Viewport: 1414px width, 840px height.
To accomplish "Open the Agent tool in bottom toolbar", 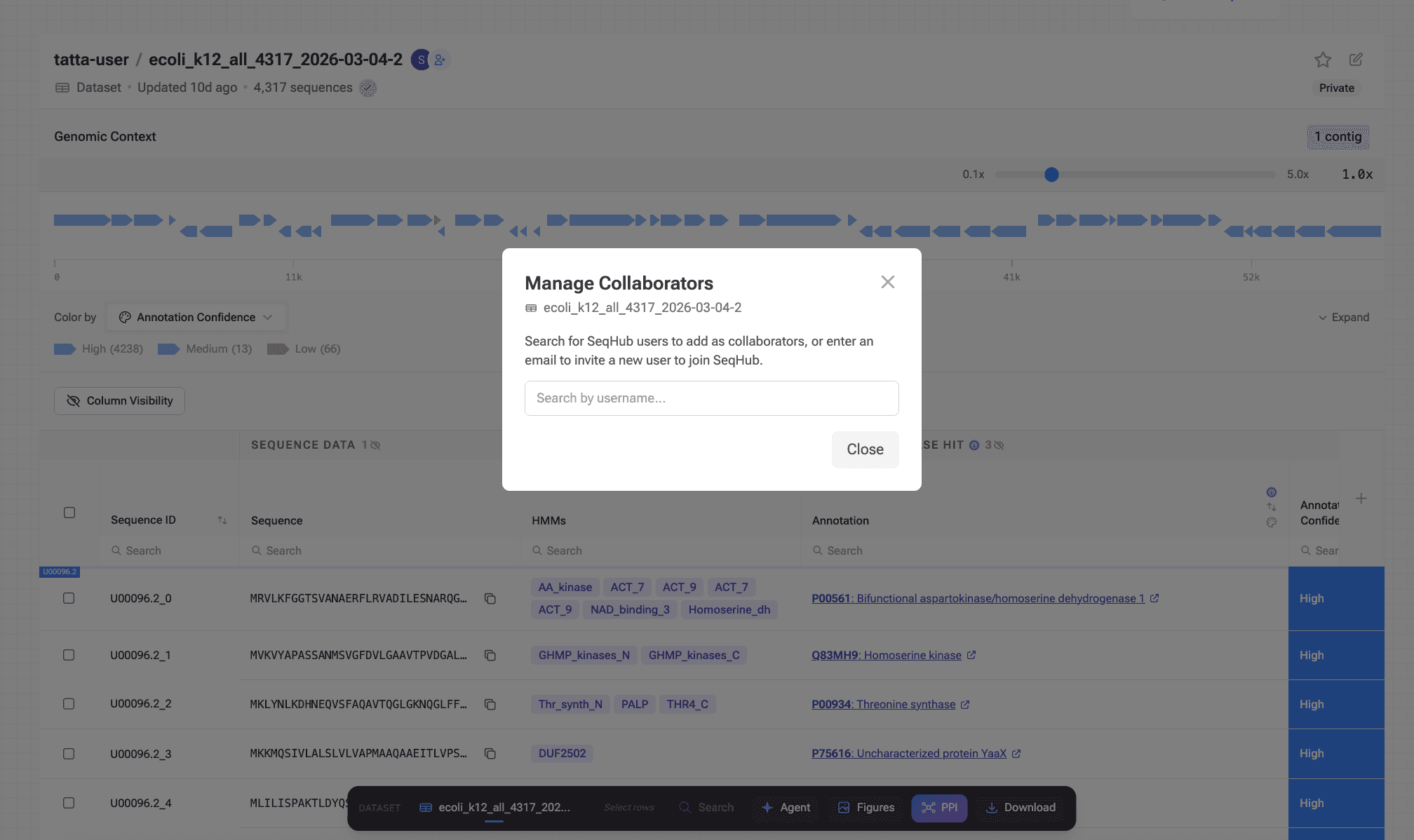I will [786, 808].
